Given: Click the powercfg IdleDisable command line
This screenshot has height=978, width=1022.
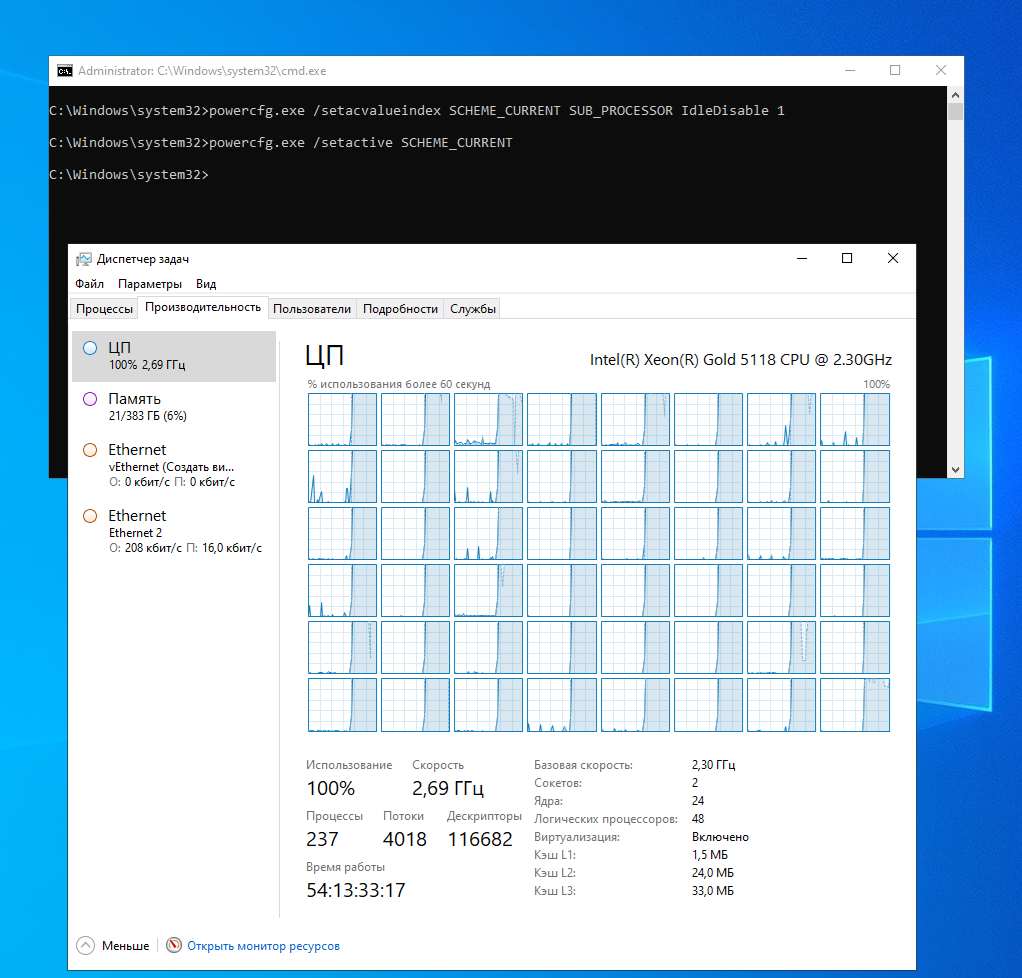Looking at the screenshot, I should click(x=417, y=111).
